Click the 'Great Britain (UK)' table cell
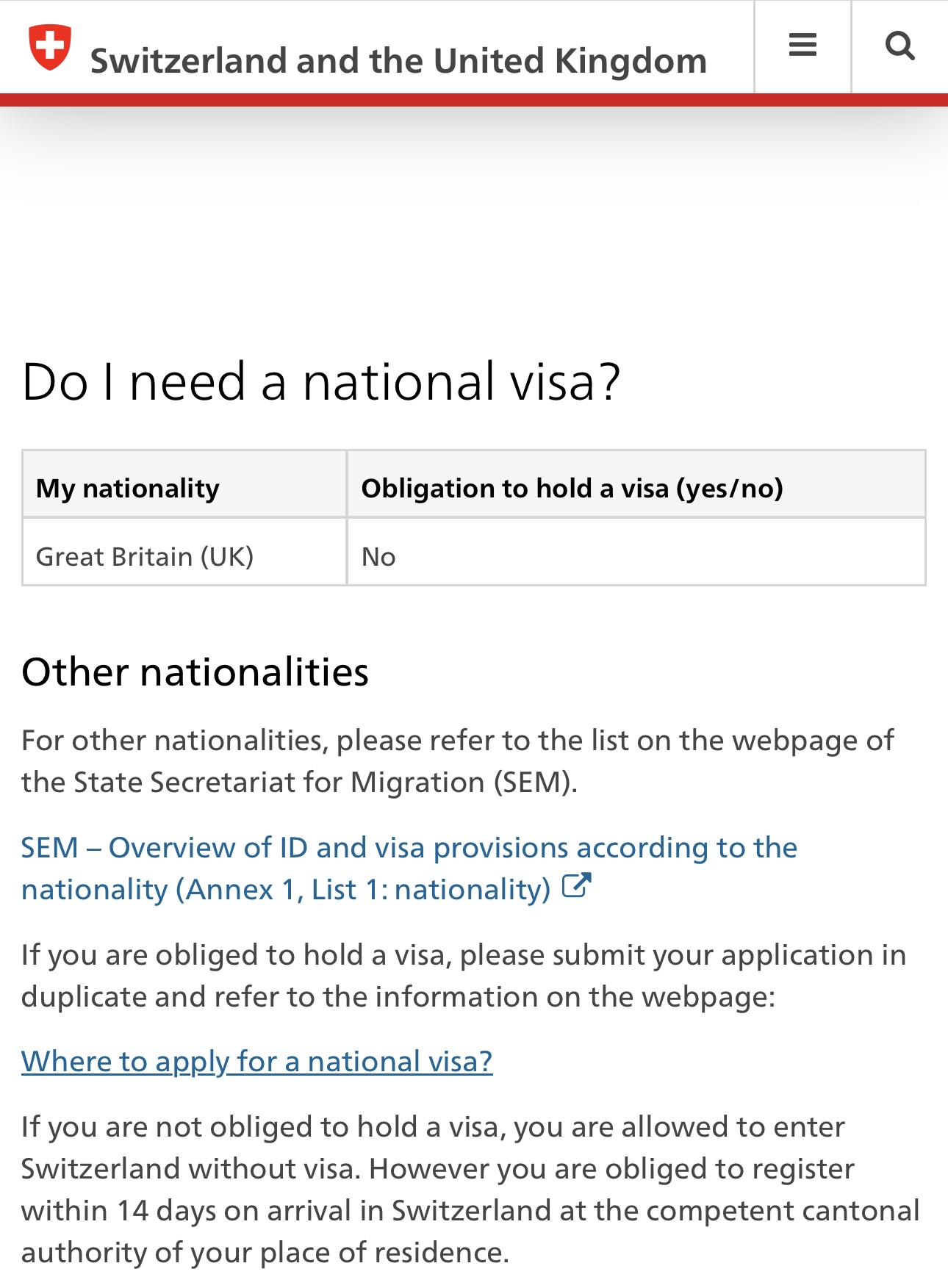Screen dimensions: 948x1288 coord(184,553)
